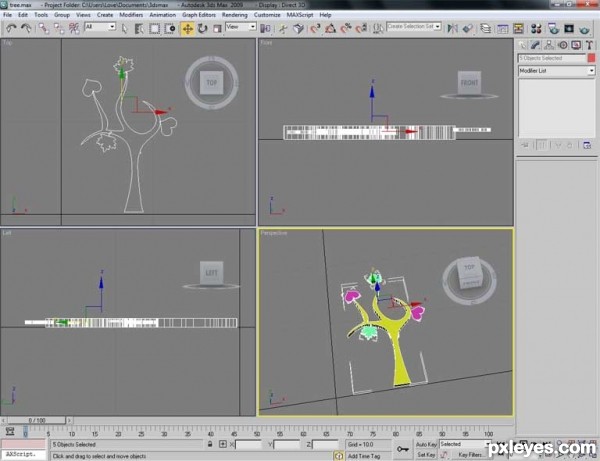The image size is (600, 461).
Task: Open the Create Selection Set dropdown
Action: point(414,26)
